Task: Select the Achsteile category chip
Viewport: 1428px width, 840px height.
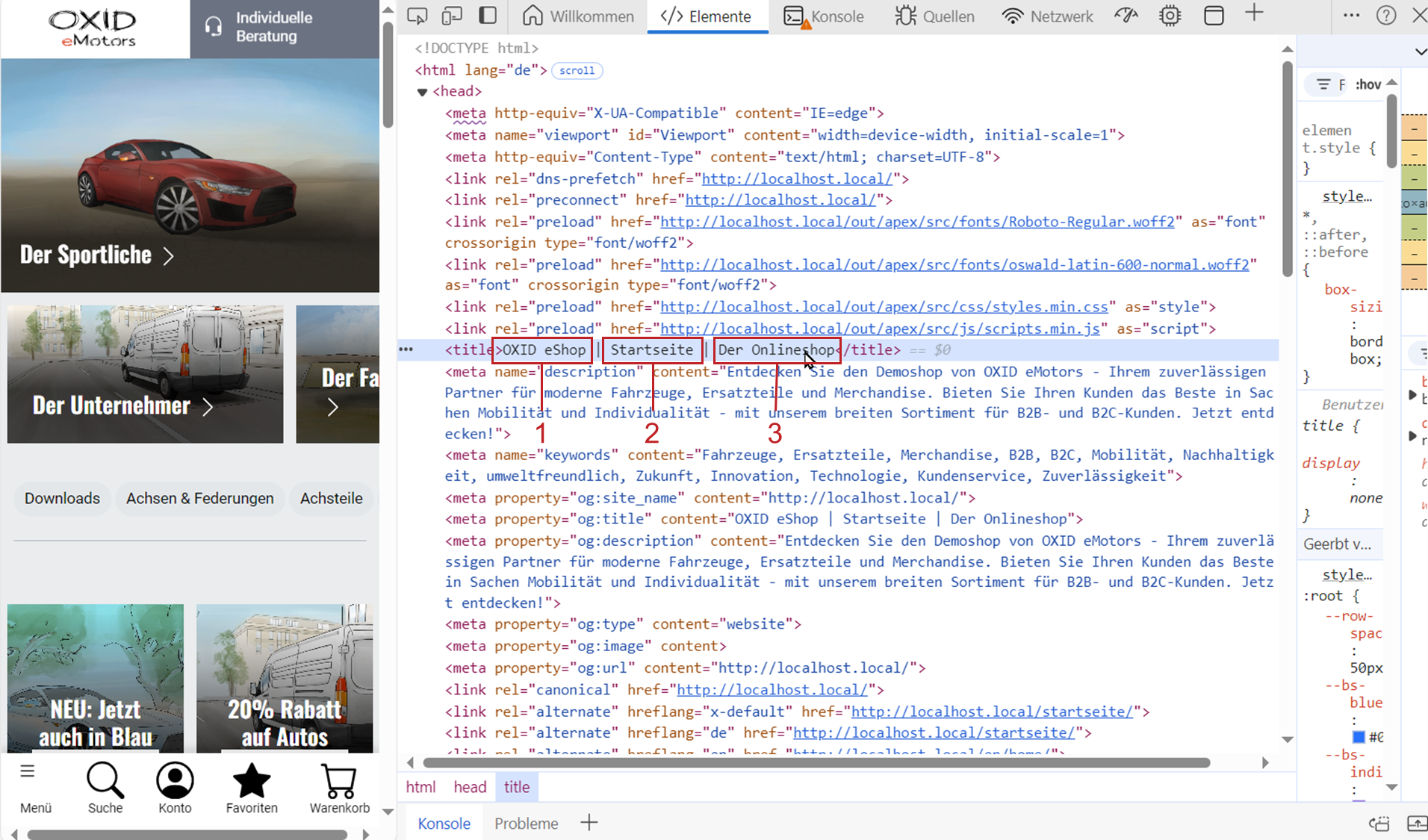Action: (x=332, y=498)
